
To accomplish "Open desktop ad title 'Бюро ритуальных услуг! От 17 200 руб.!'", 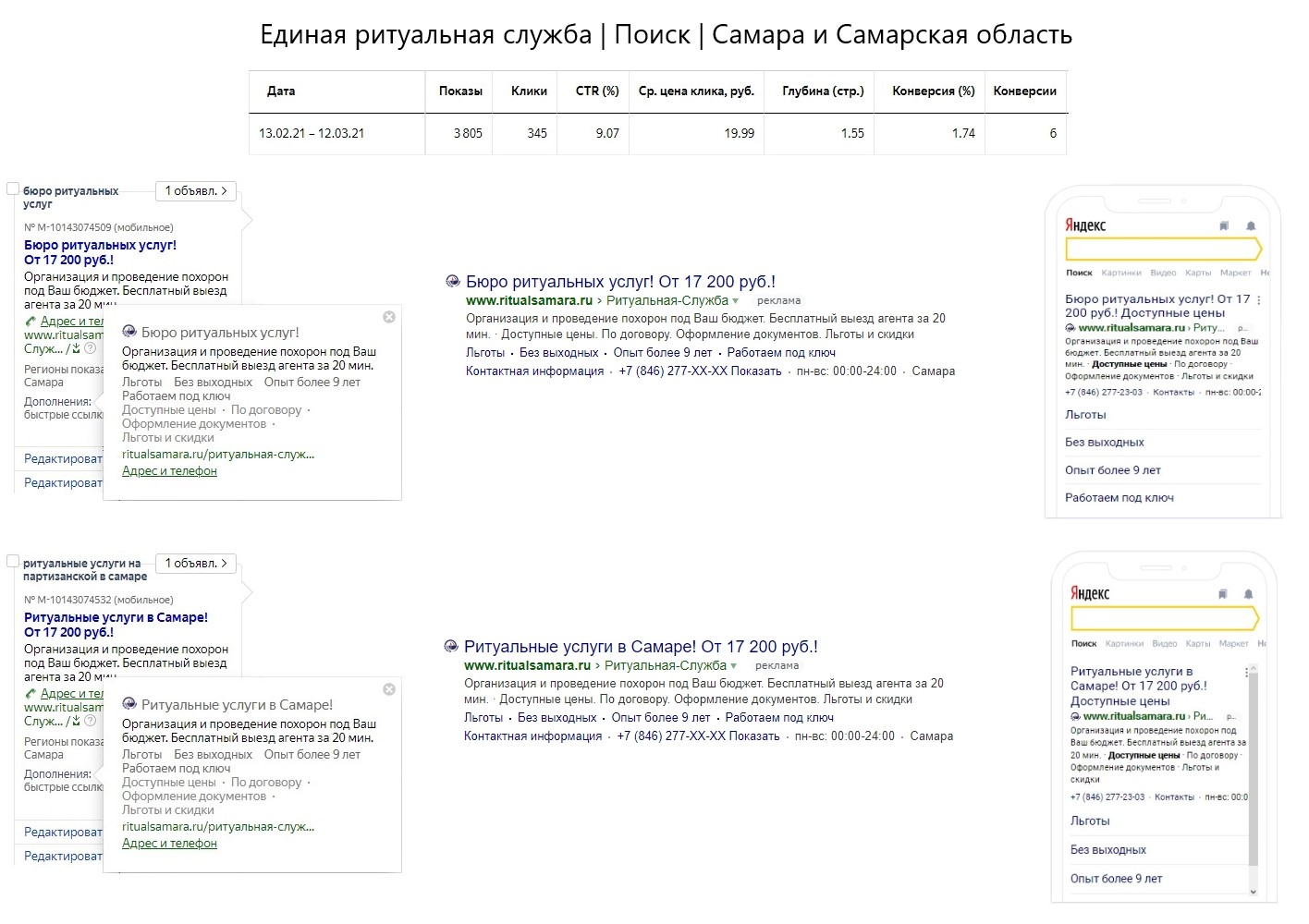I will [x=621, y=282].
